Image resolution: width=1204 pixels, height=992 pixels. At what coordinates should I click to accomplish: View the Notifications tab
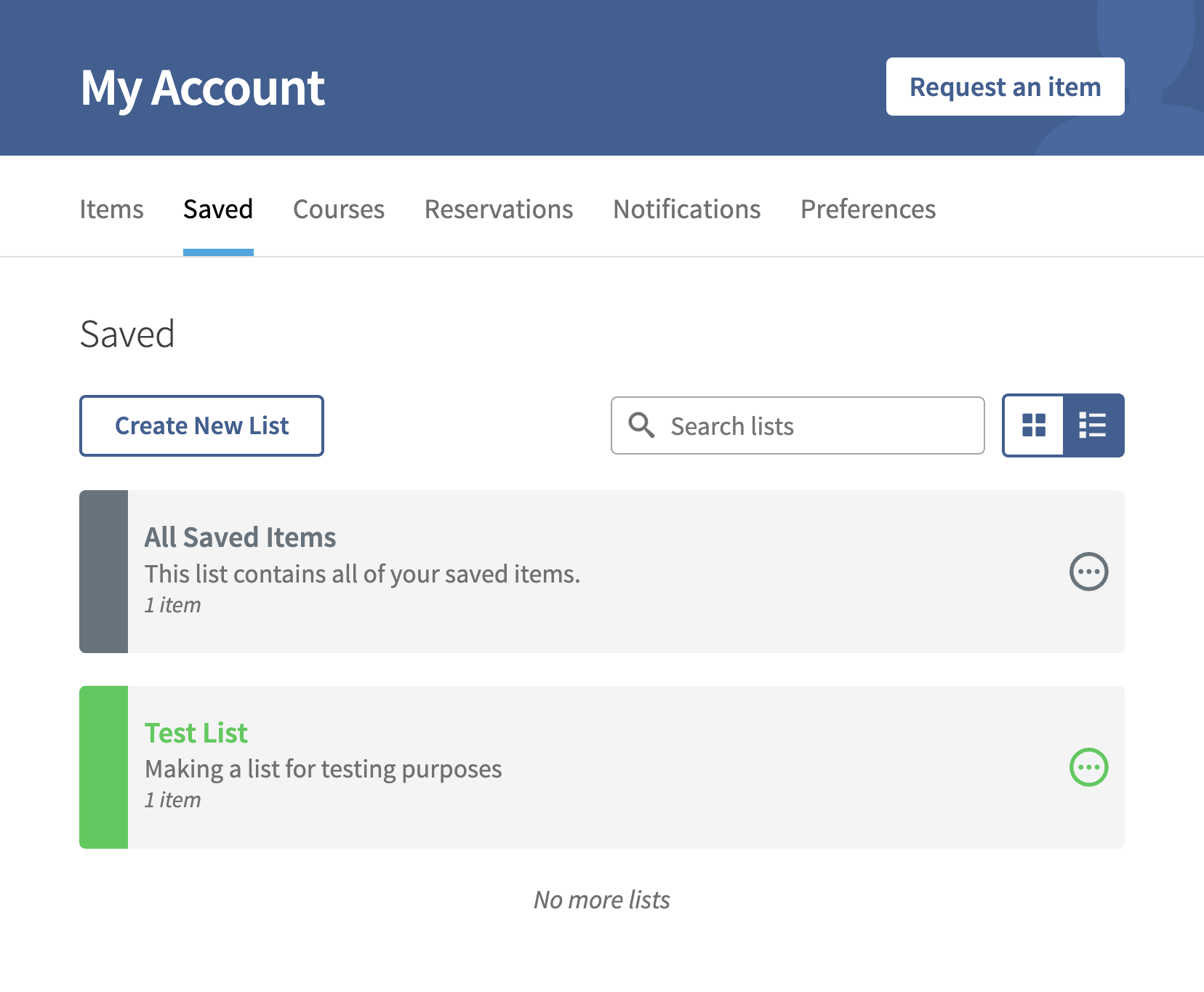pyautogui.click(x=687, y=209)
